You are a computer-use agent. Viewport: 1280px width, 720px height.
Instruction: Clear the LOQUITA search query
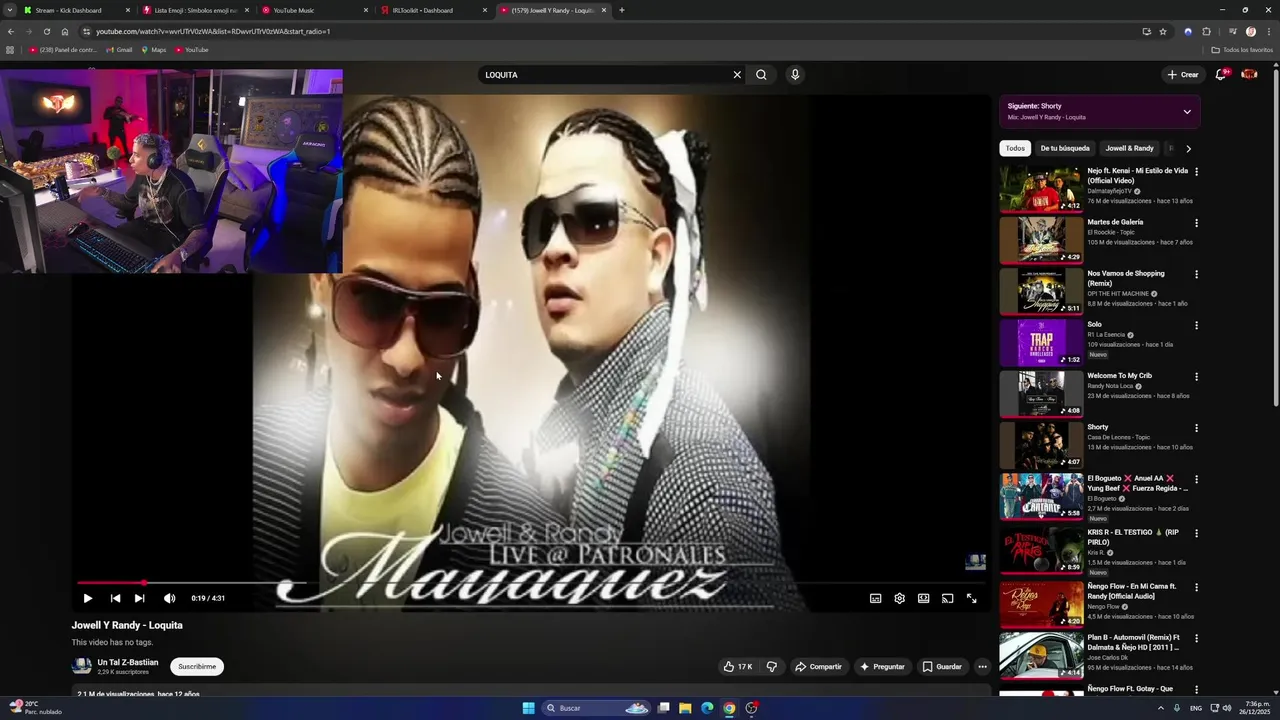(737, 75)
